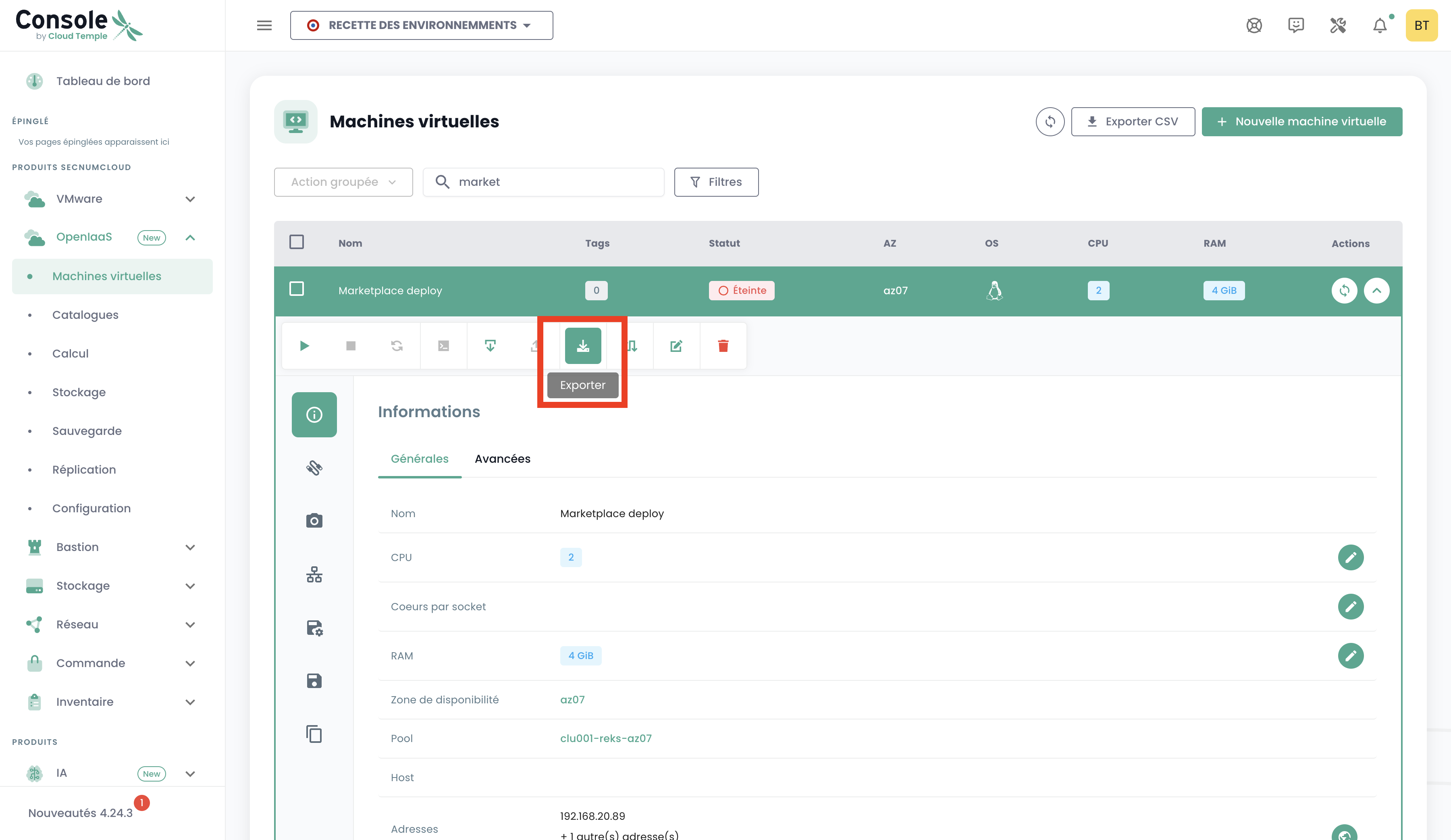Open the snapshots camera icon panel
Screen dimensions: 1451x840
tap(314, 520)
